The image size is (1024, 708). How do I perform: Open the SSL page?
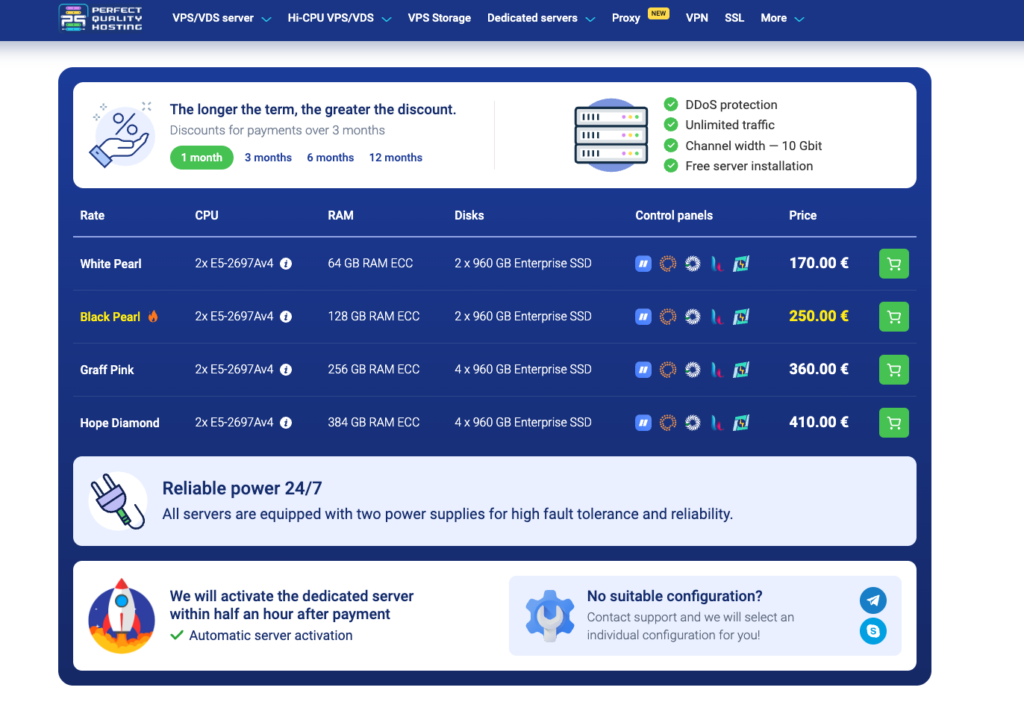click(x=734, y=18)
